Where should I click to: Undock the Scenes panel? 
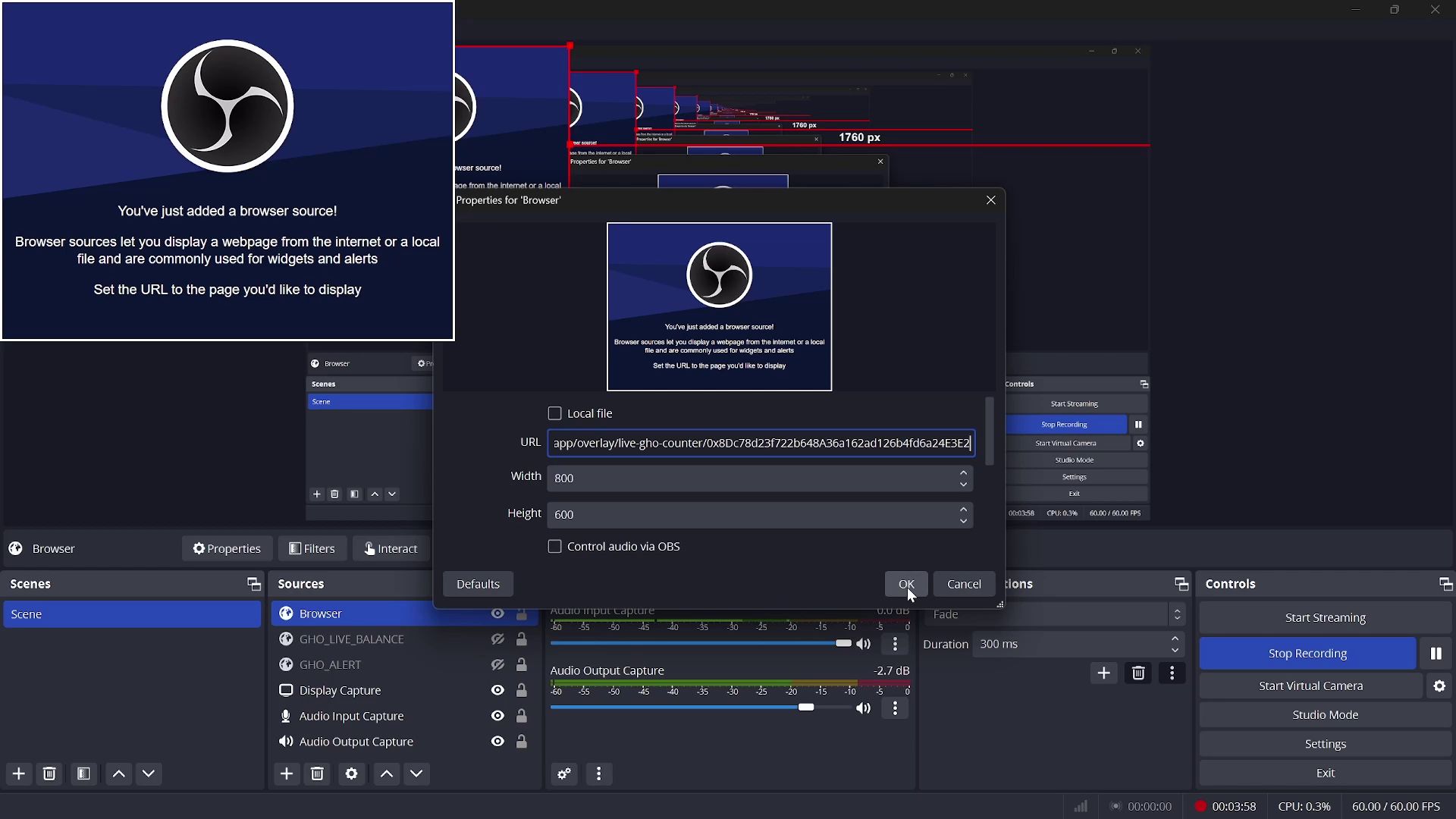point(254,584)
